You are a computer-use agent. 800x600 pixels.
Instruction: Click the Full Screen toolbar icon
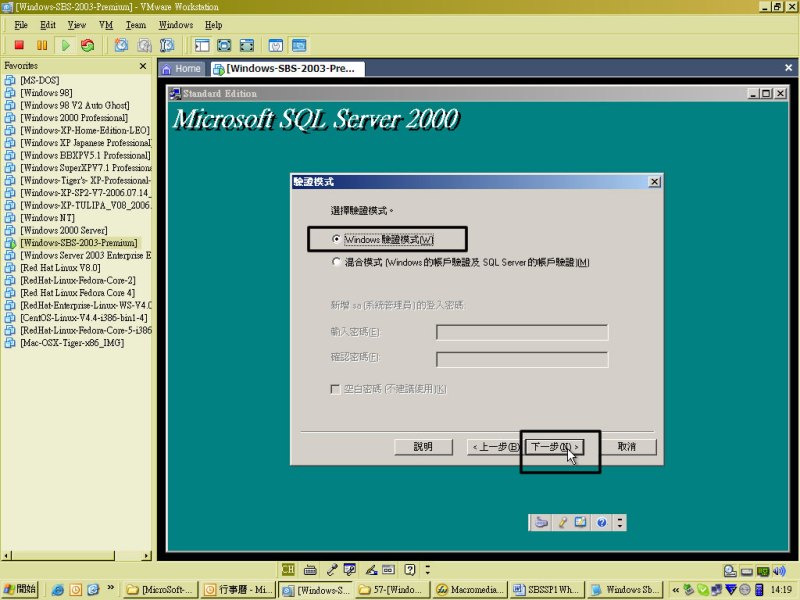point(247,45)
